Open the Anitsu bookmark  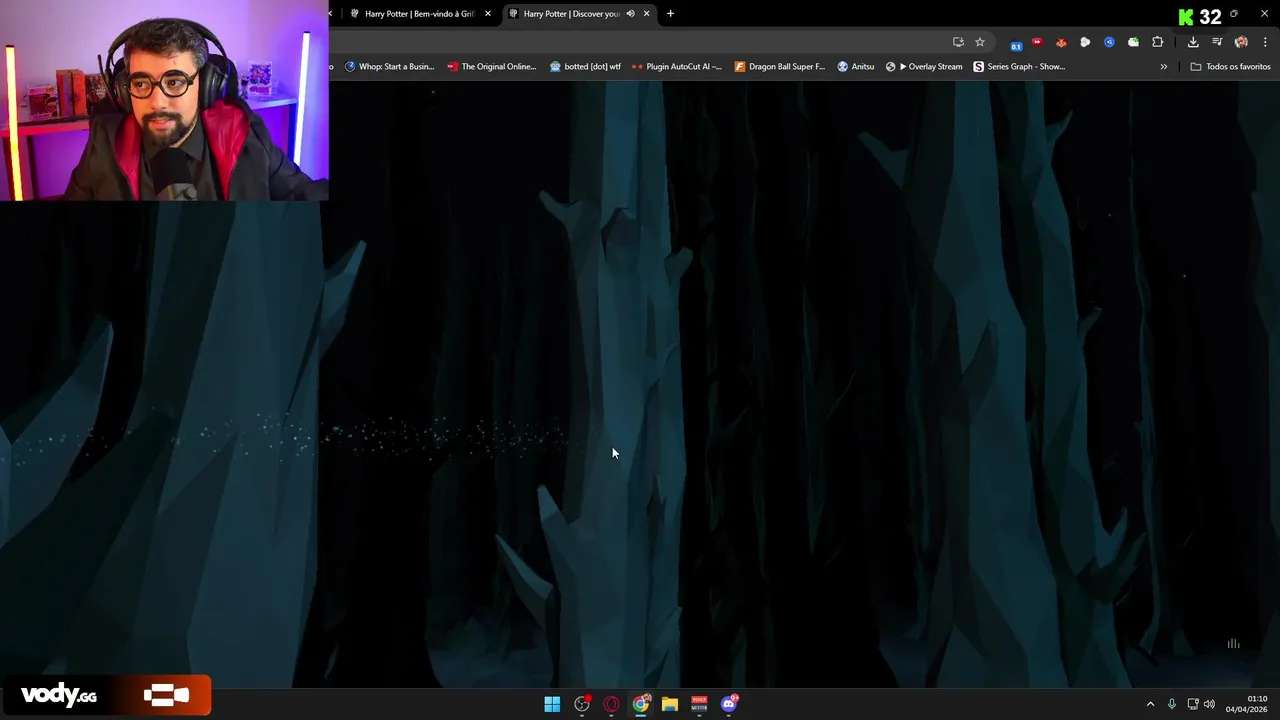(855, 67)
